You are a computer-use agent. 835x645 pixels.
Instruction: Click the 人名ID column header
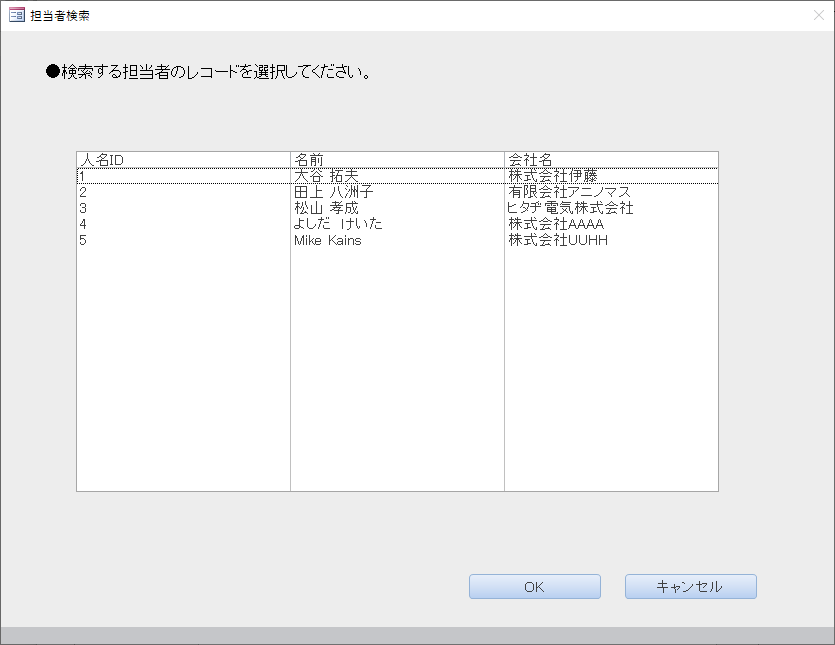pyautogui.click(x=101, y=160)
